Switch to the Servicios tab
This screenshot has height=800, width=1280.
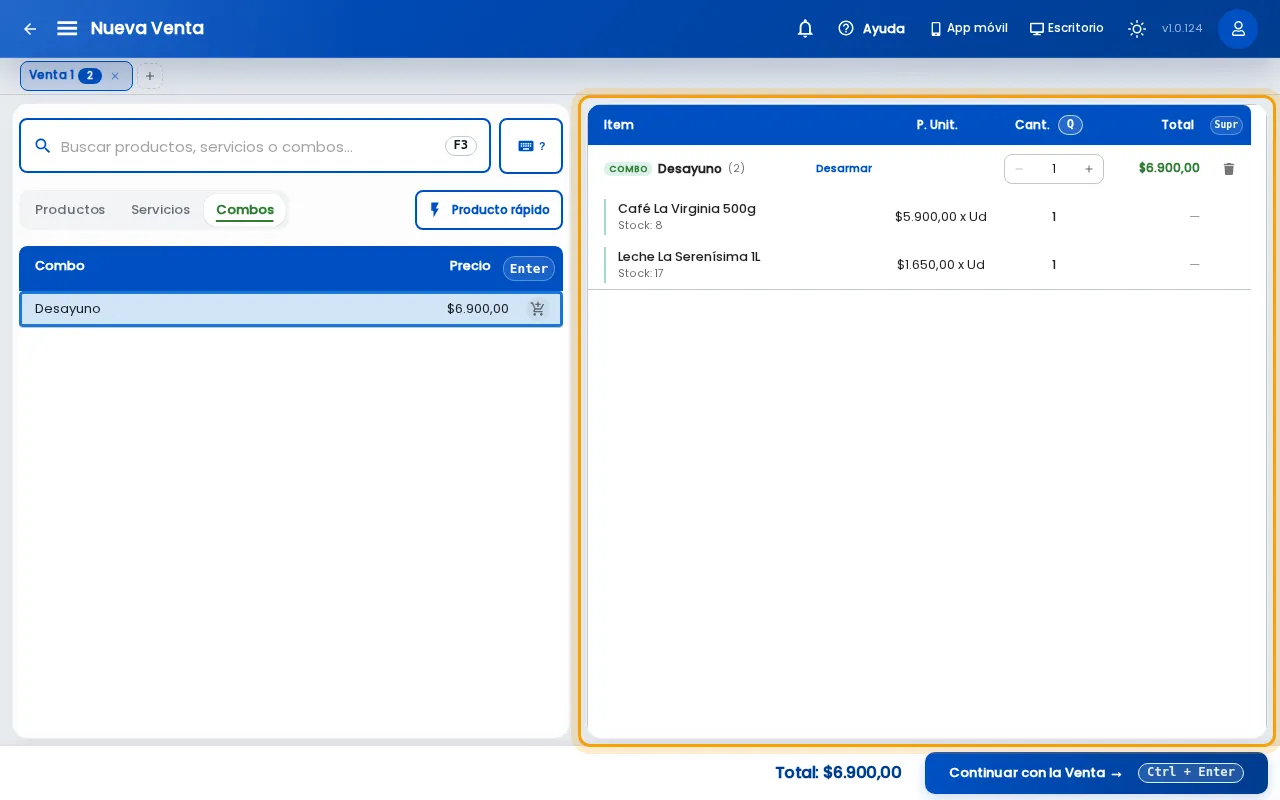tap(160, 210)
